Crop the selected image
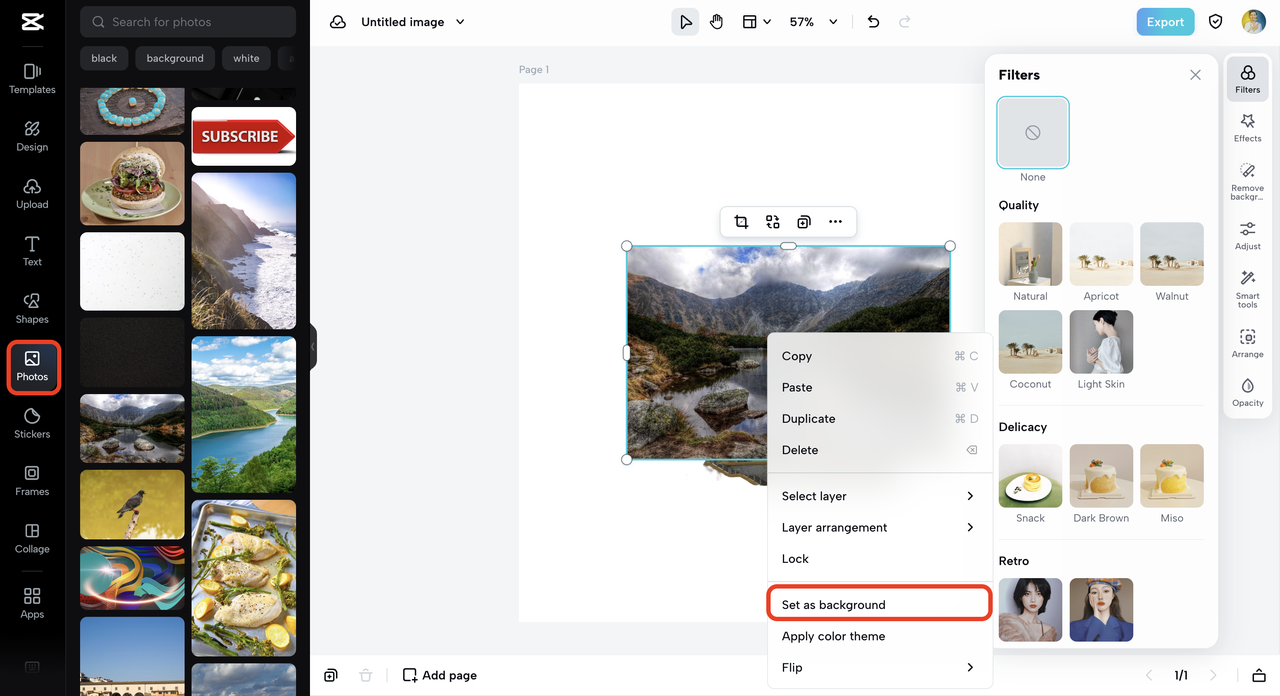This screenshot has height=696, width=1280. (741, 222)
